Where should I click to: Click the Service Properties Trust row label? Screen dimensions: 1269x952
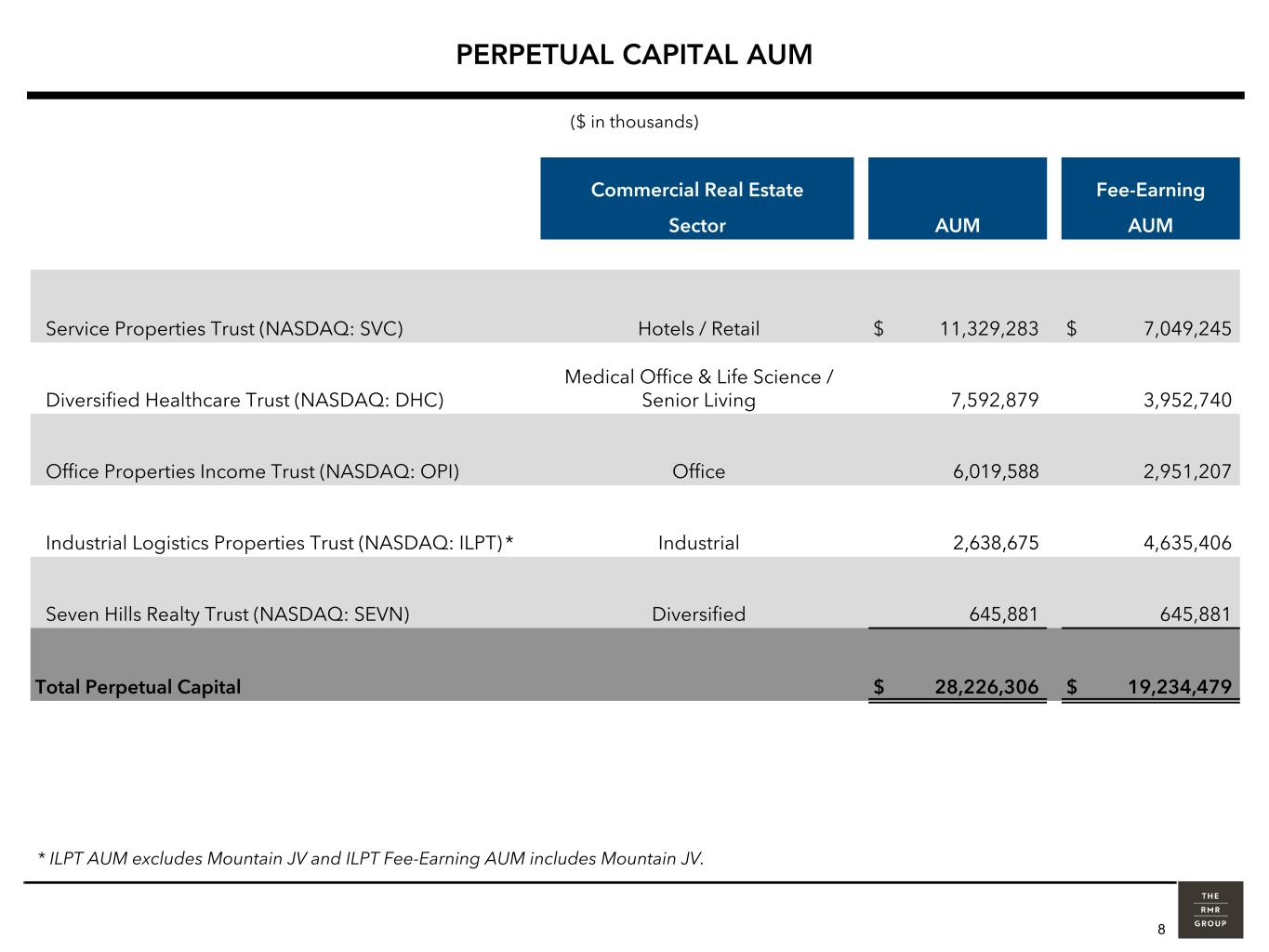(224, 328)
